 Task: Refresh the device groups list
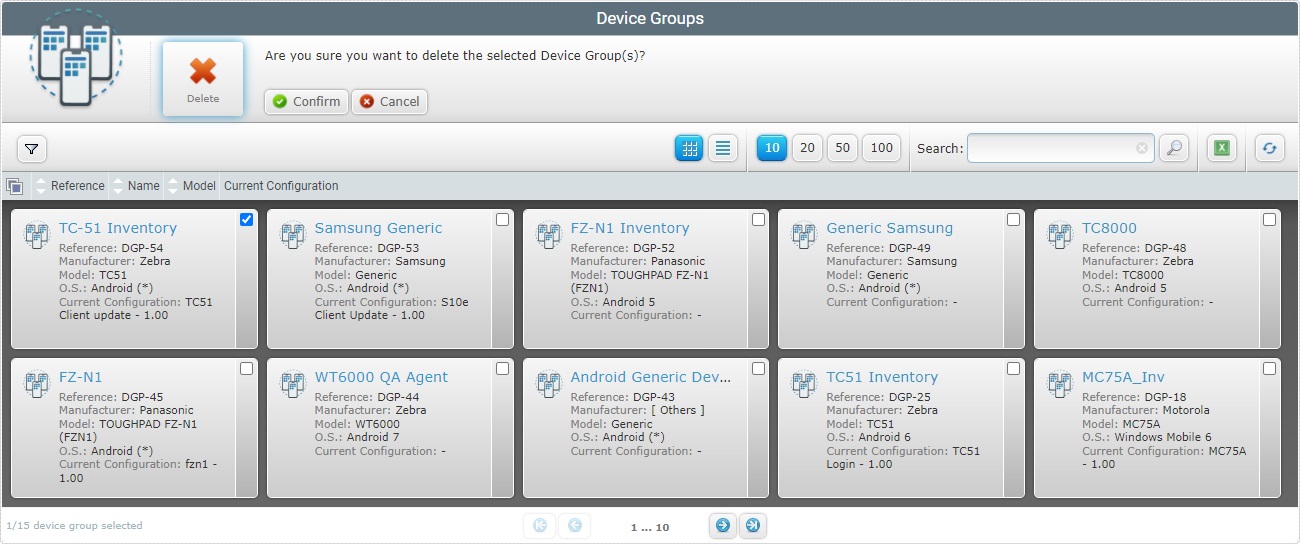(x=1270, y=148)
